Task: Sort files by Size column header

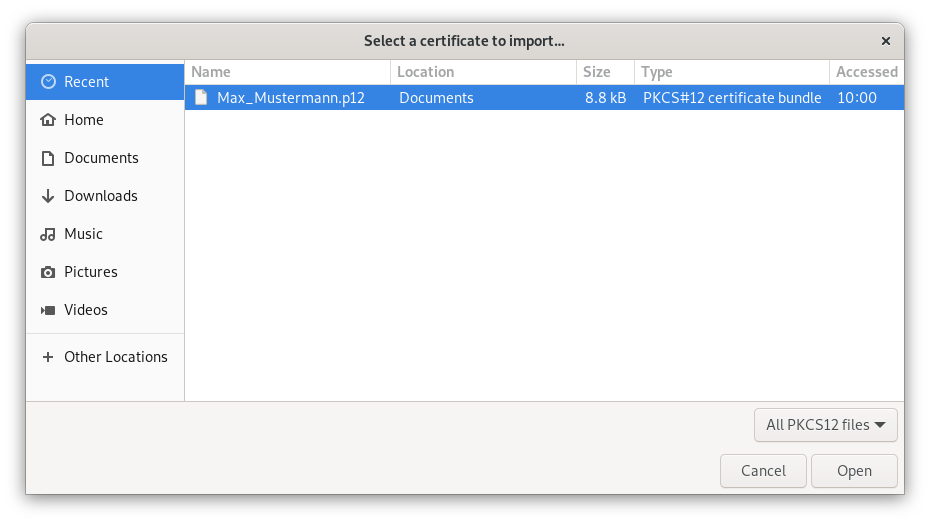Action: [x=605, y=72]
